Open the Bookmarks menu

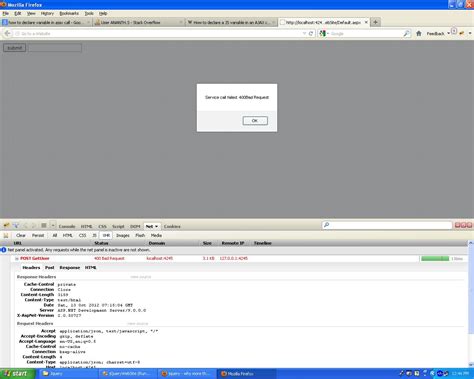coord(69,13)
